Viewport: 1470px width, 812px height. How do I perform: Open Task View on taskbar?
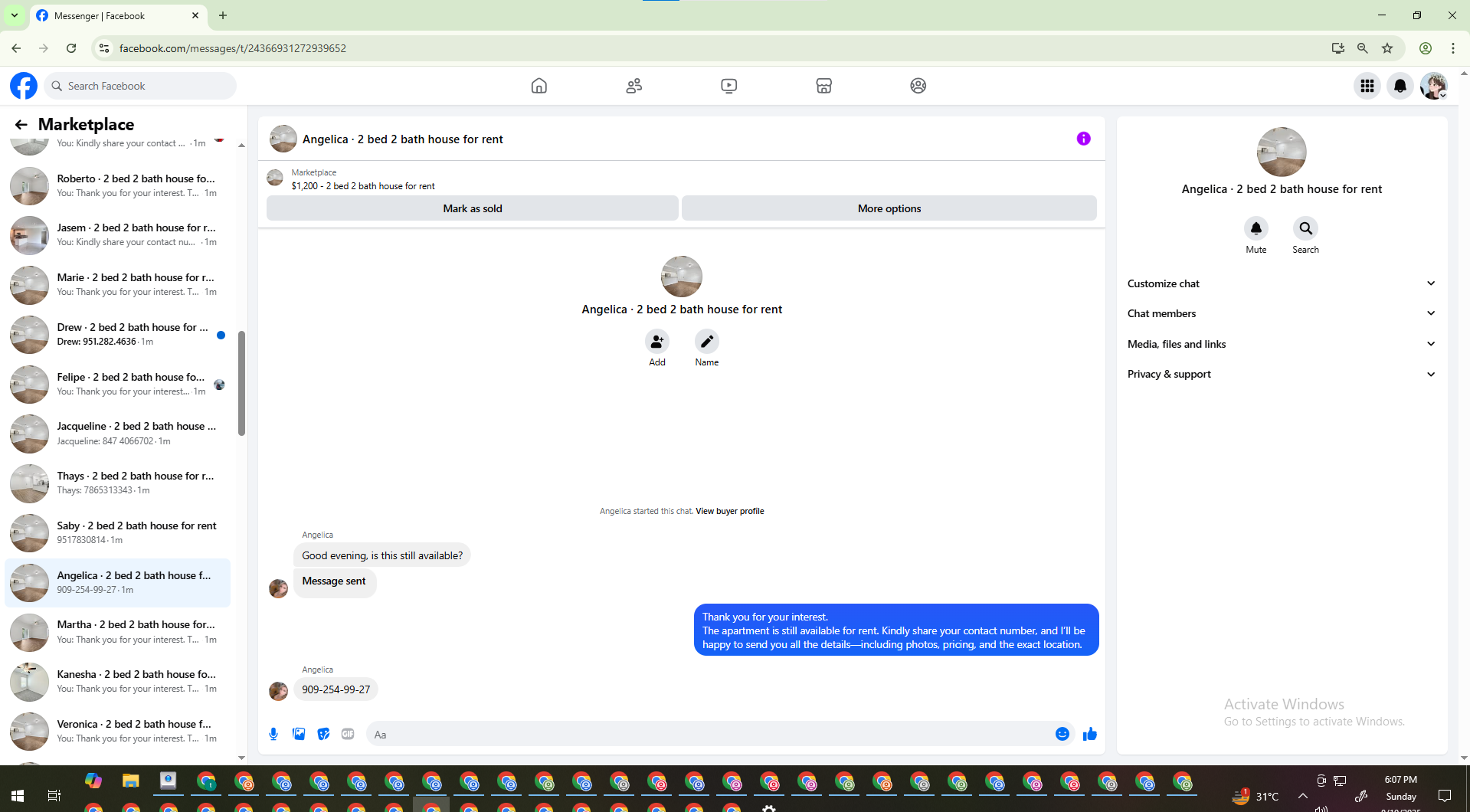(54, 796)
